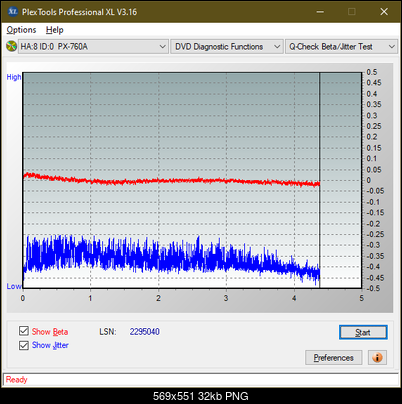Click the Ready status bar text
Image resolution: width=402 pixels, height=404 pixels.
coord(16,380)
